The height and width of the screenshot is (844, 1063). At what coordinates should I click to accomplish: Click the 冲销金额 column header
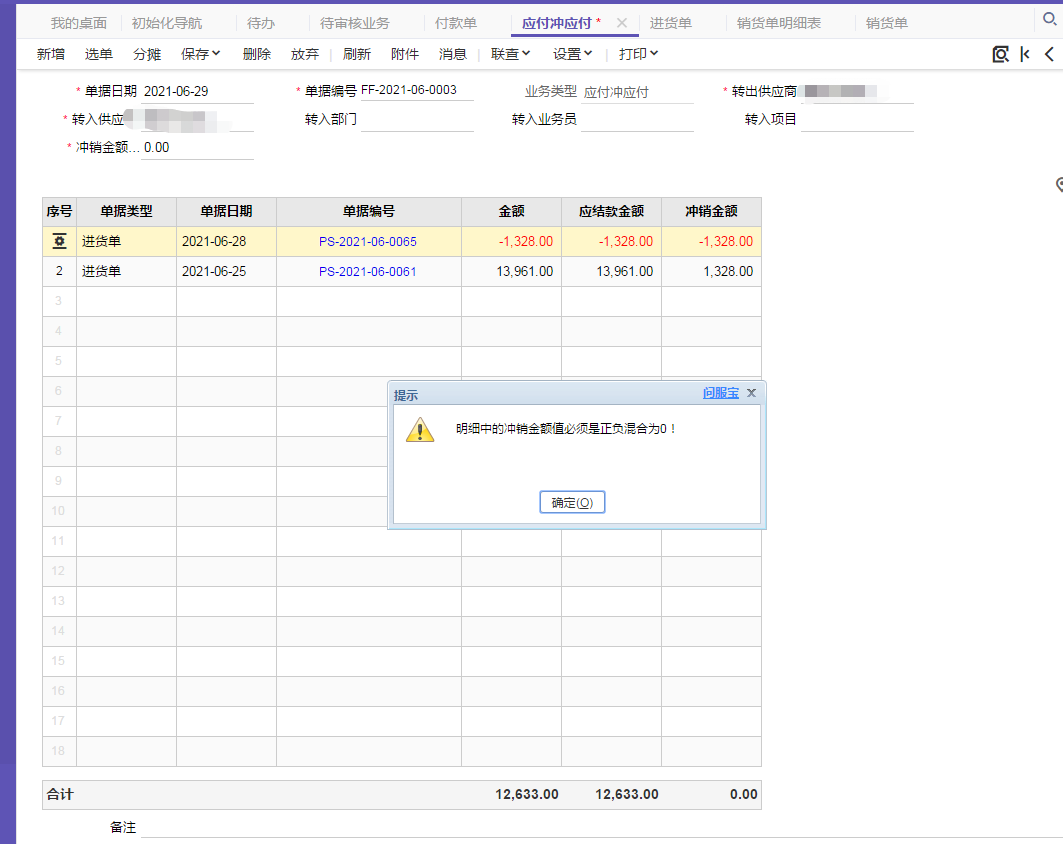pos(711,212)
